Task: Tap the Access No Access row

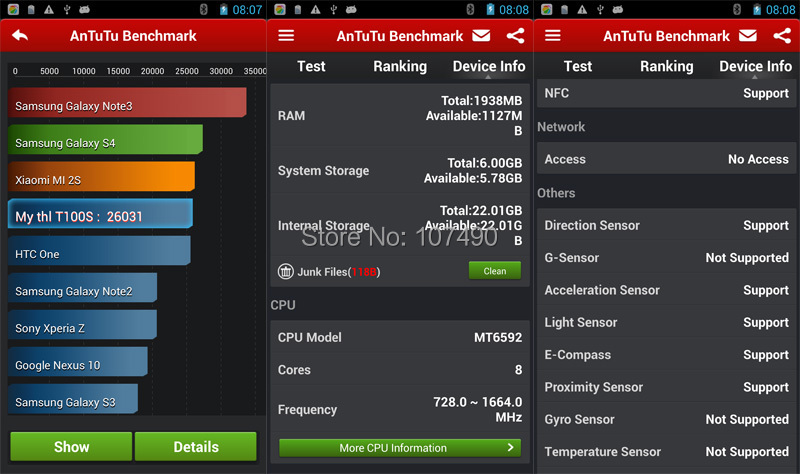Action: [666, 159]
